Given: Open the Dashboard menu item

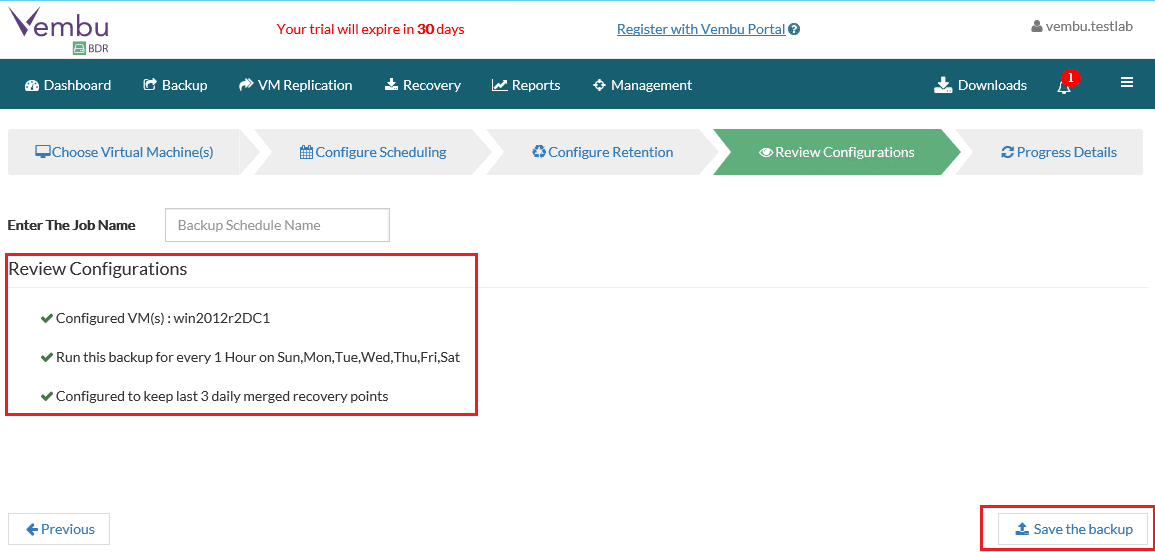Looking at the screenshot, I should (x=68, y=85).
